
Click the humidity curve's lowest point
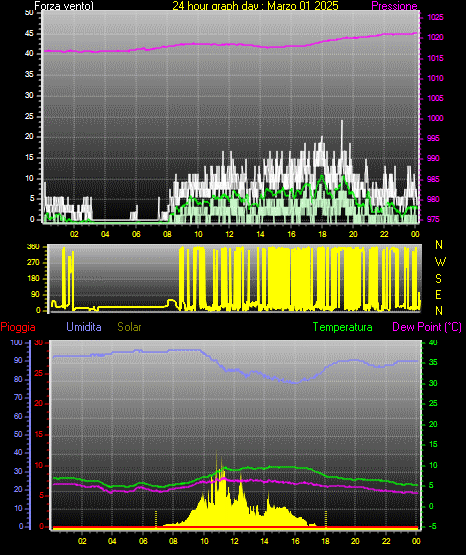pos(295,383)
